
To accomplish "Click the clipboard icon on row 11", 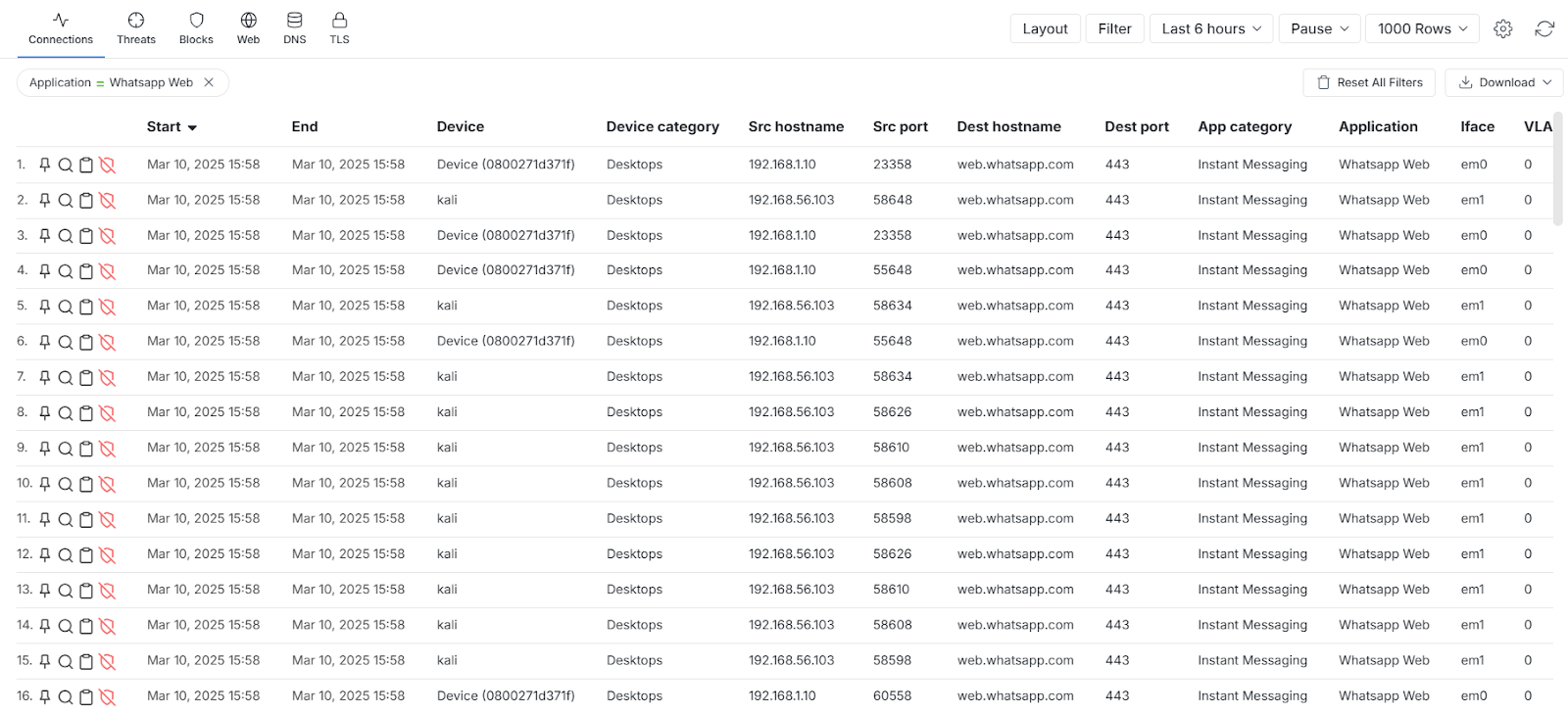I will point(86,520).
